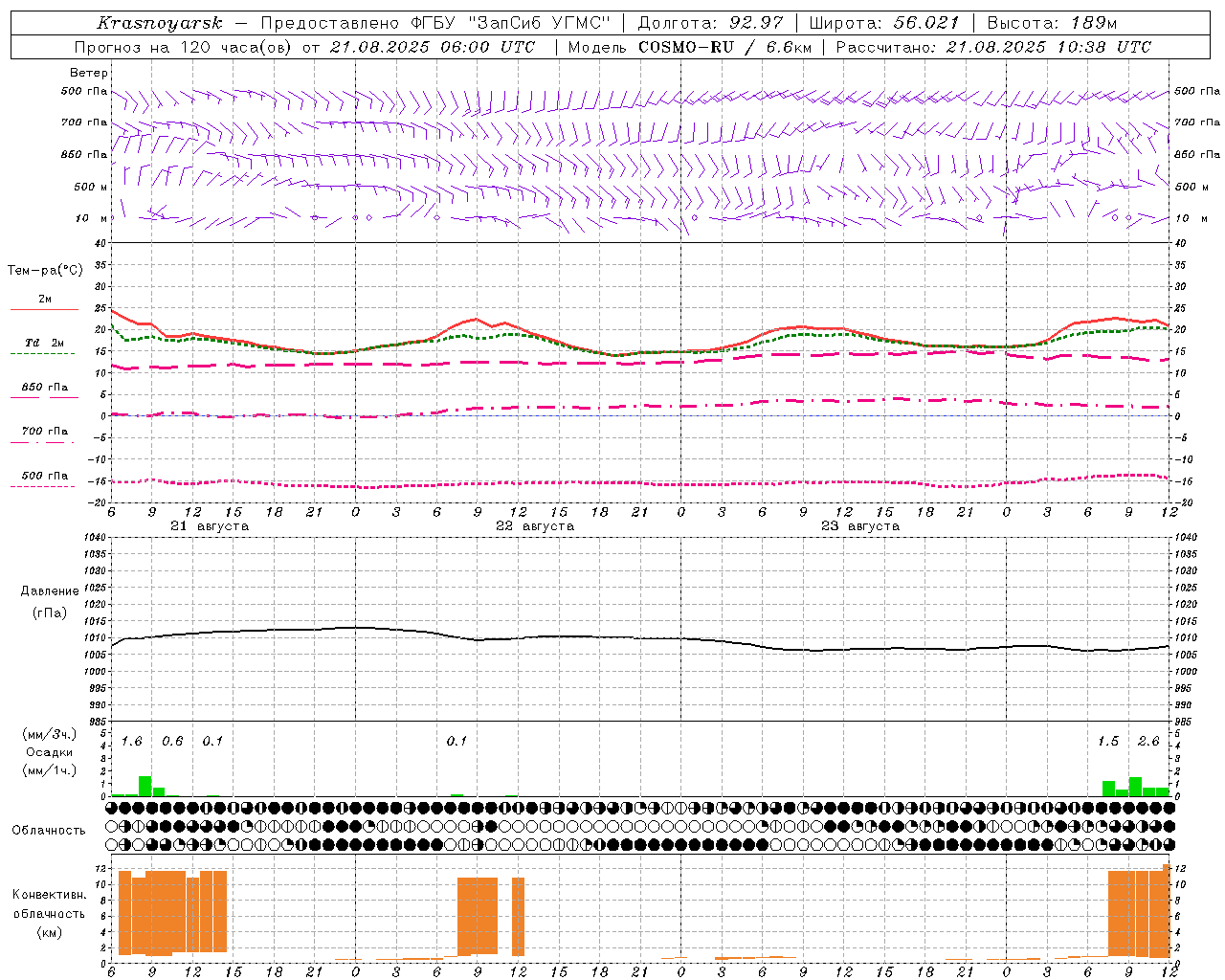This screenshot has height=980, width=1225.
Task: Click the Модель COSMO-RU / 6.6км label
Action: pyautogui.click(x=689, y=47)
